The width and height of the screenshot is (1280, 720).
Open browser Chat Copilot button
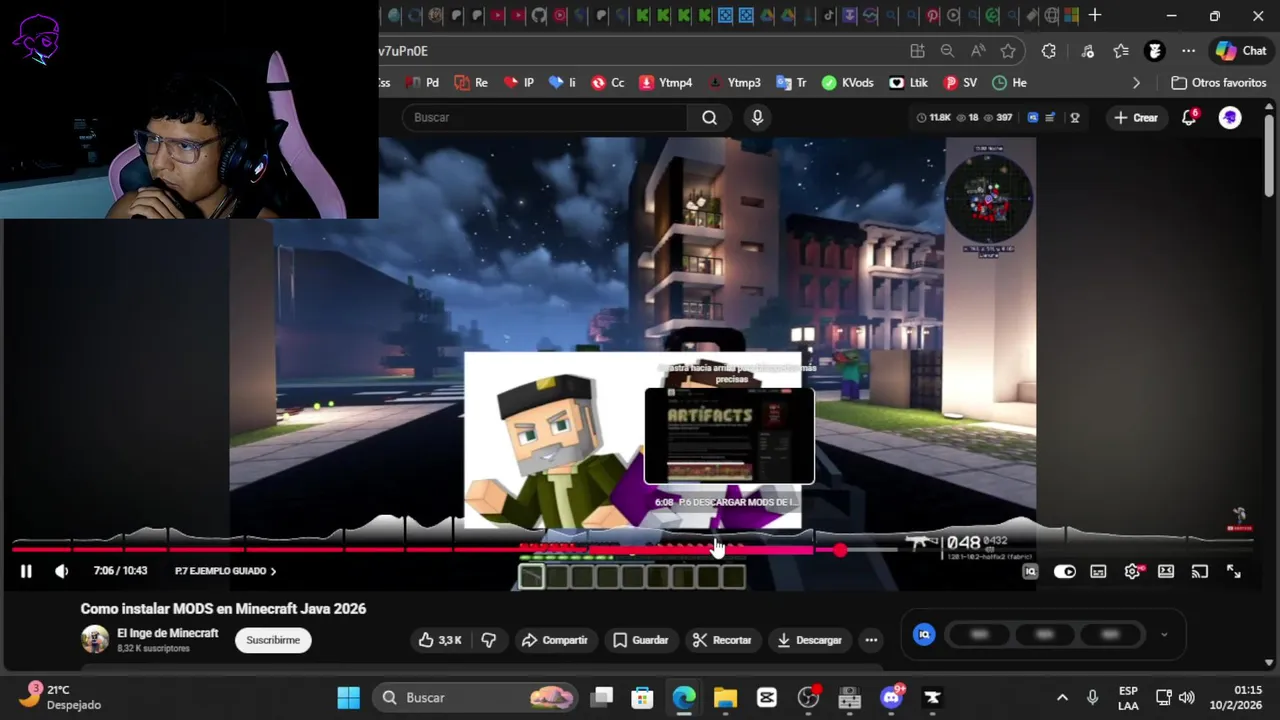1241,51
